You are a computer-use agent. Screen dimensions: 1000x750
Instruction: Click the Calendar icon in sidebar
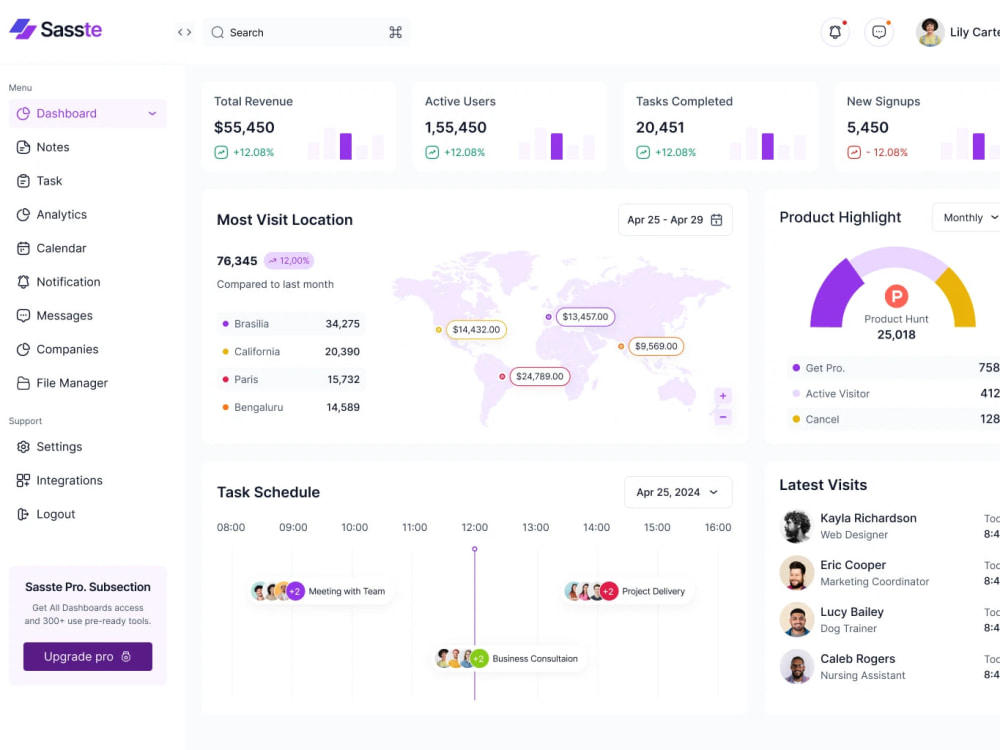pyautogui.click(x=24, y=249)
